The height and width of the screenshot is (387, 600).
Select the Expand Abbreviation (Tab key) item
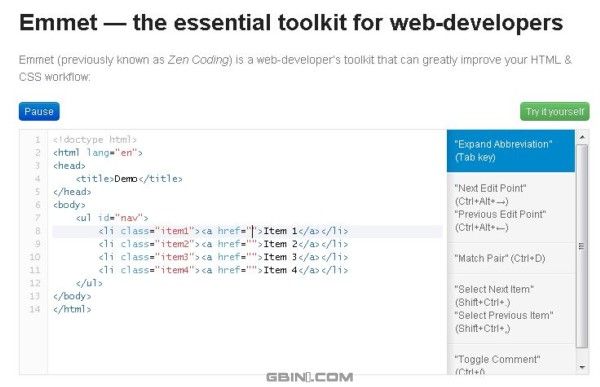click(x=510, y=151)
